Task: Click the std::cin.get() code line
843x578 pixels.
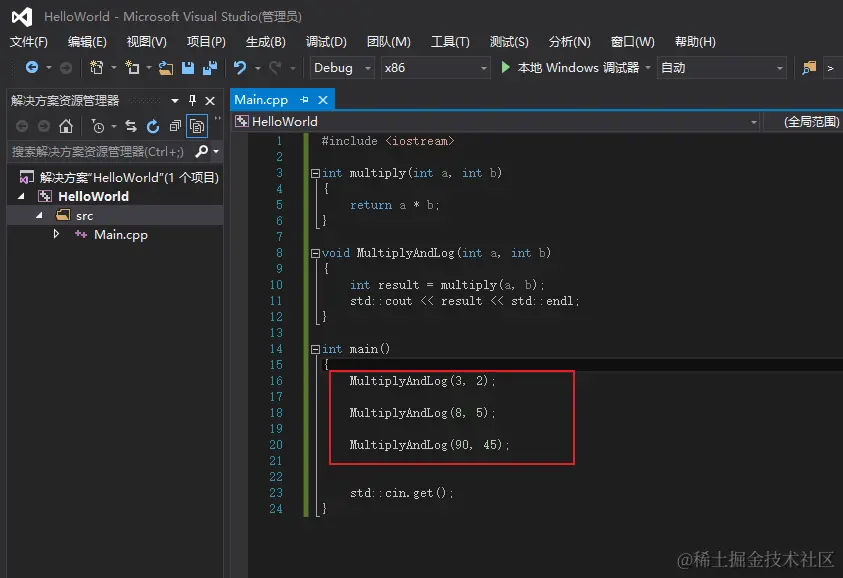Action: 401,493
